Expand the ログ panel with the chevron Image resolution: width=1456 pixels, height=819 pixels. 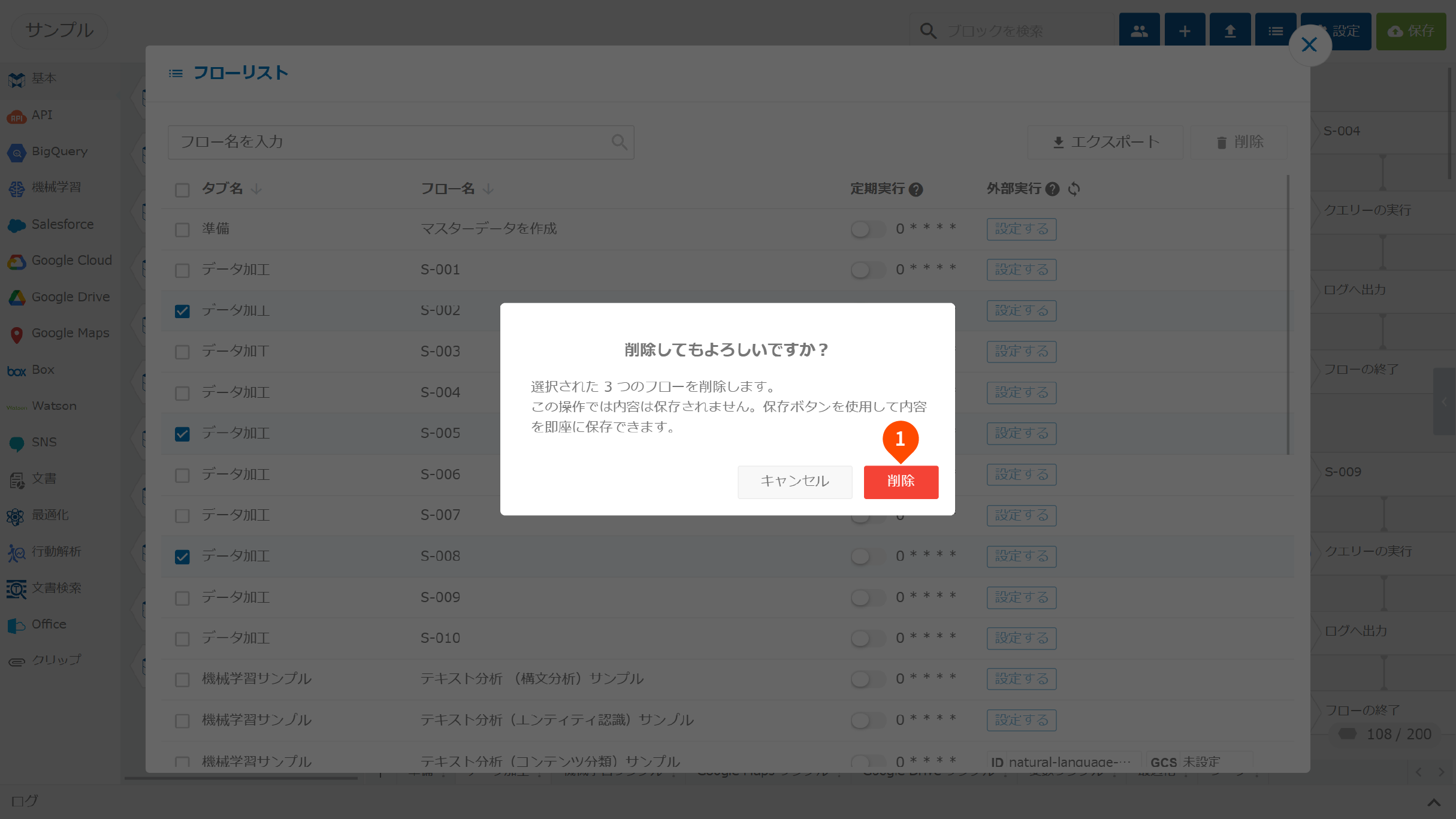pos(1433,802)
